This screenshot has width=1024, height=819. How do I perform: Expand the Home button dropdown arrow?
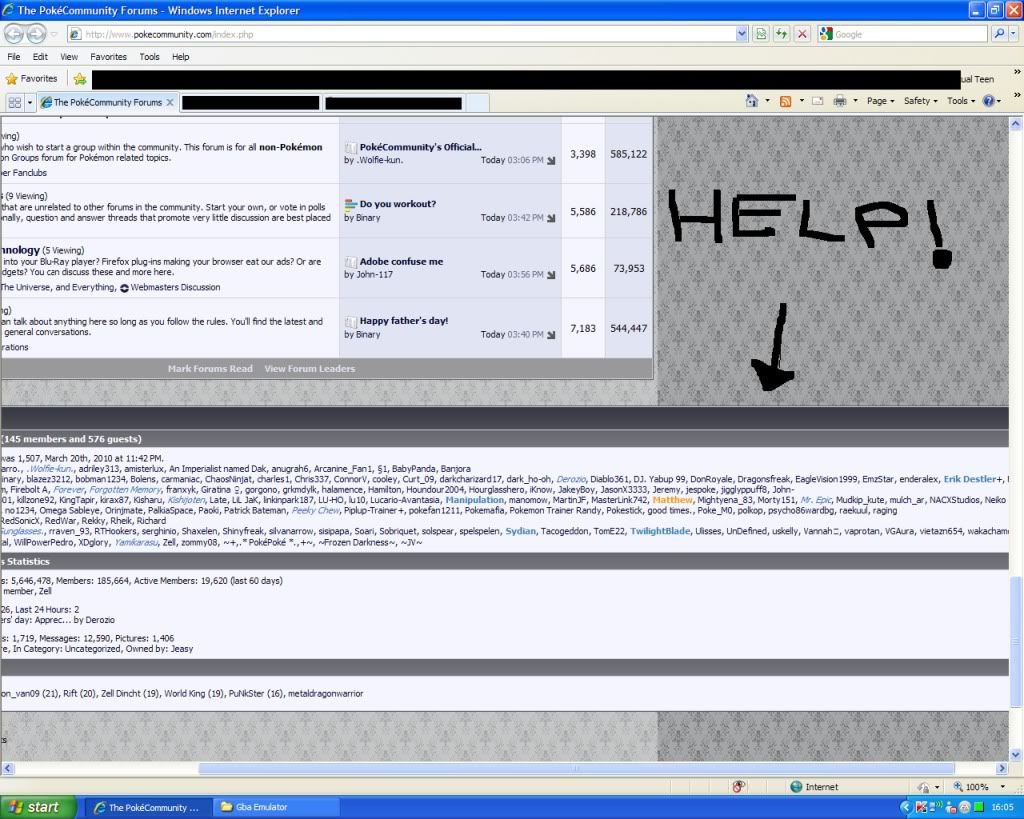767,101
